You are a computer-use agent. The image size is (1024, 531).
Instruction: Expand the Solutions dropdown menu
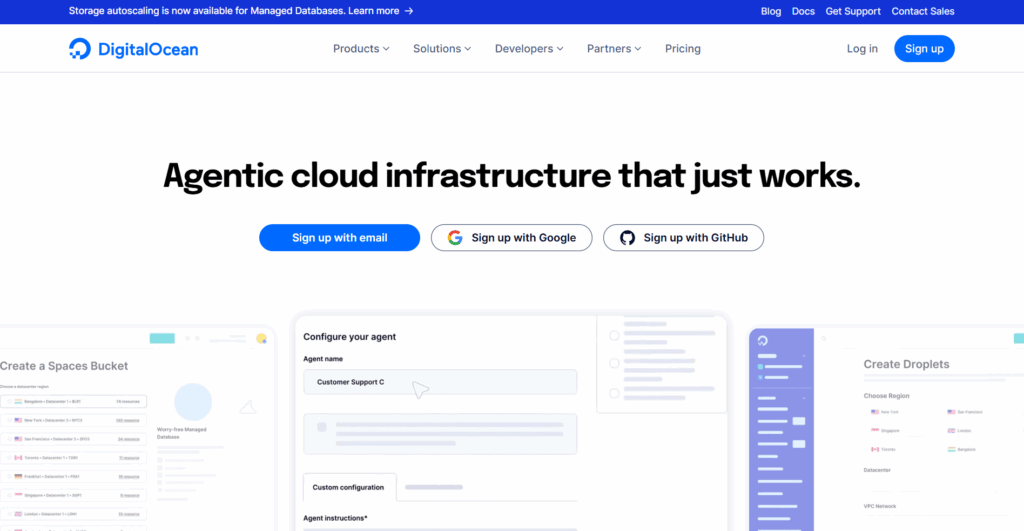[x=442, y=49]
